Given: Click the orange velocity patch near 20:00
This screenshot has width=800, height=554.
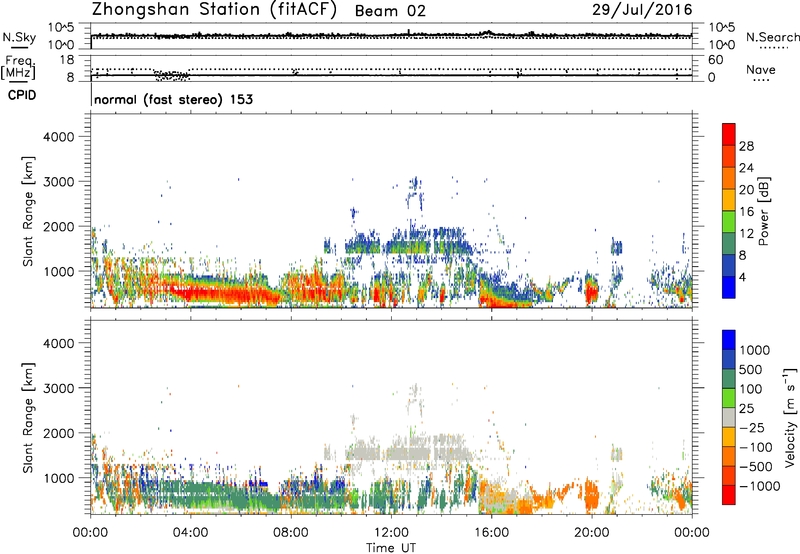Looking at the screenshot, I should [592, 496].
